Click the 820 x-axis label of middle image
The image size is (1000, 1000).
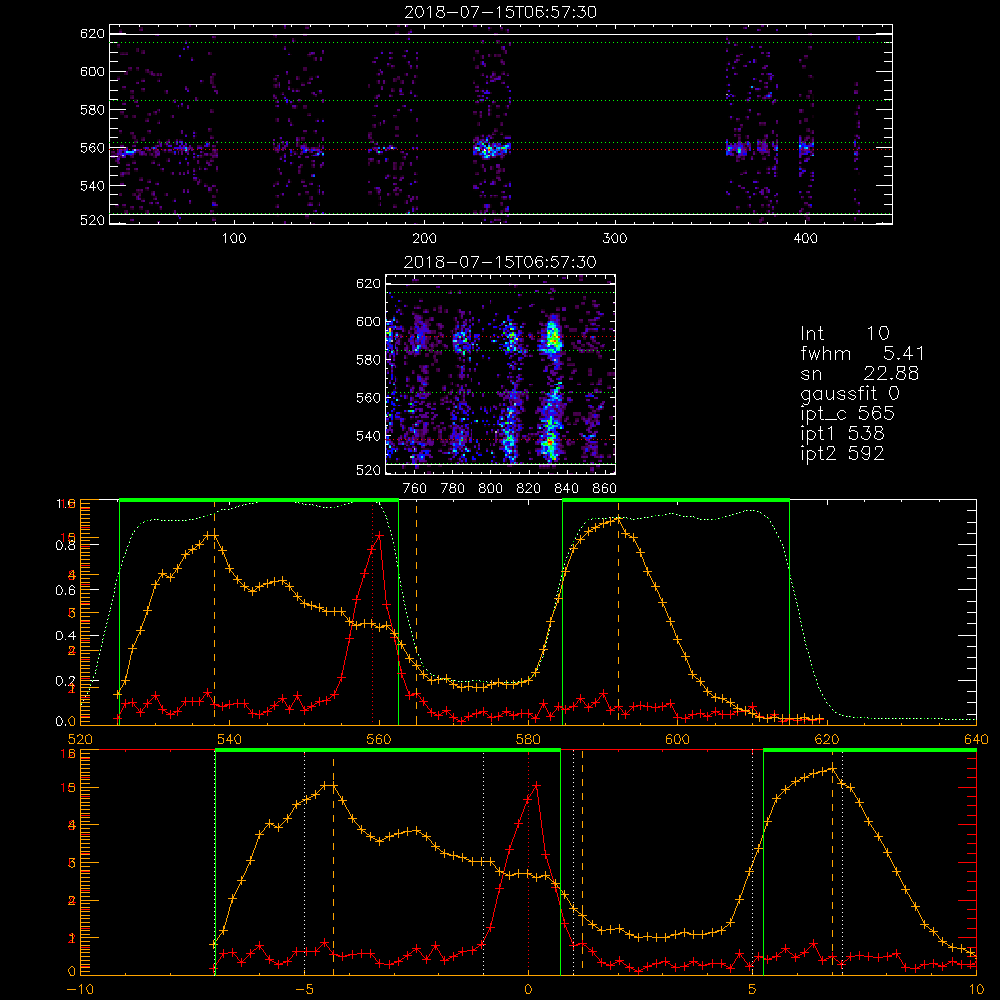pos(529,489)
